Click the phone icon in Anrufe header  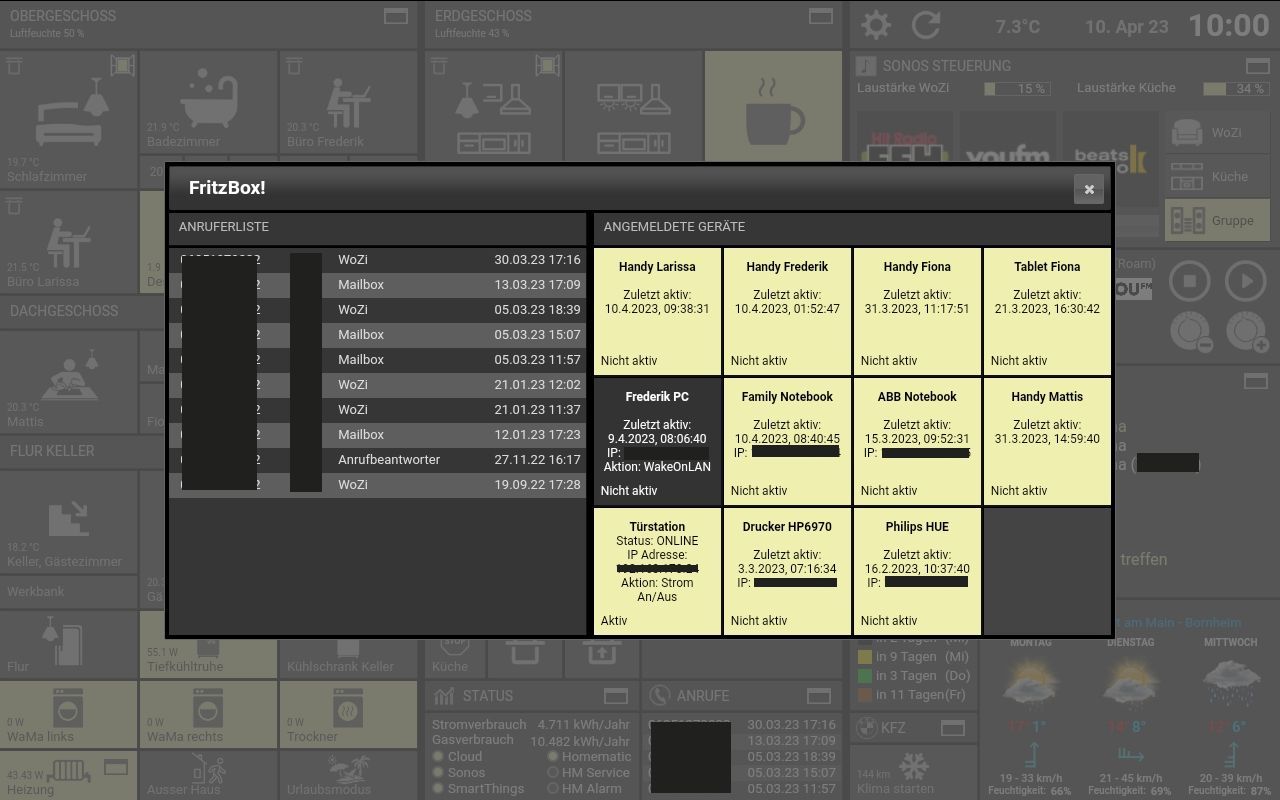coord(659,695)
